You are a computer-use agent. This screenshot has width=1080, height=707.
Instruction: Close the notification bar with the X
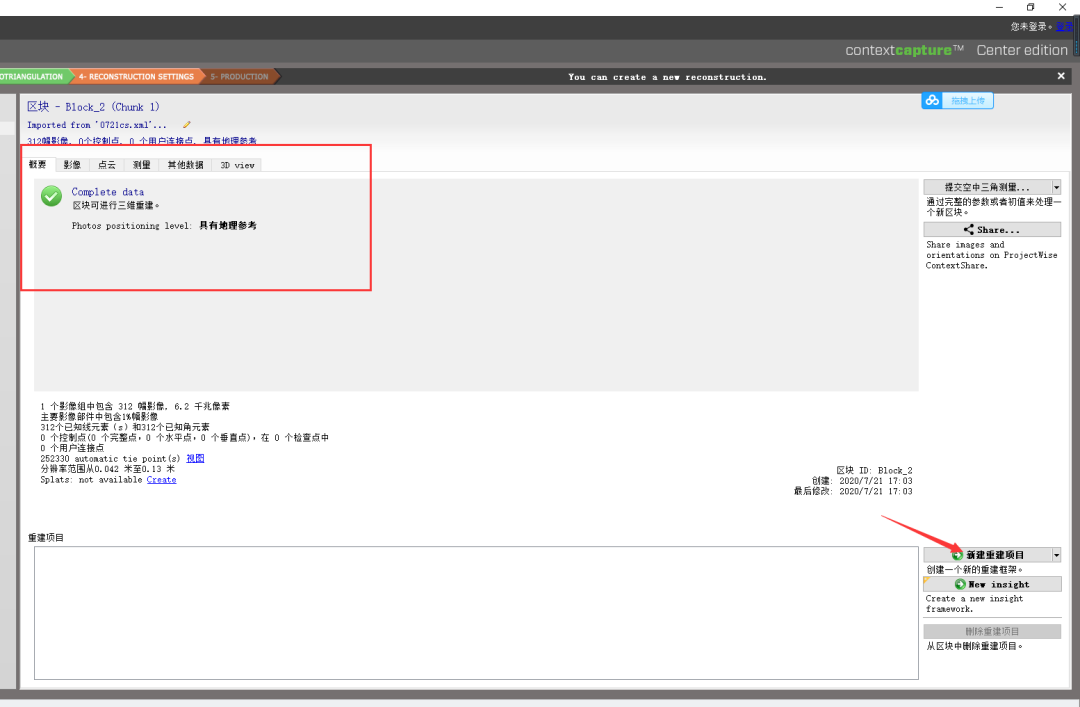[x=1061, y=76]
